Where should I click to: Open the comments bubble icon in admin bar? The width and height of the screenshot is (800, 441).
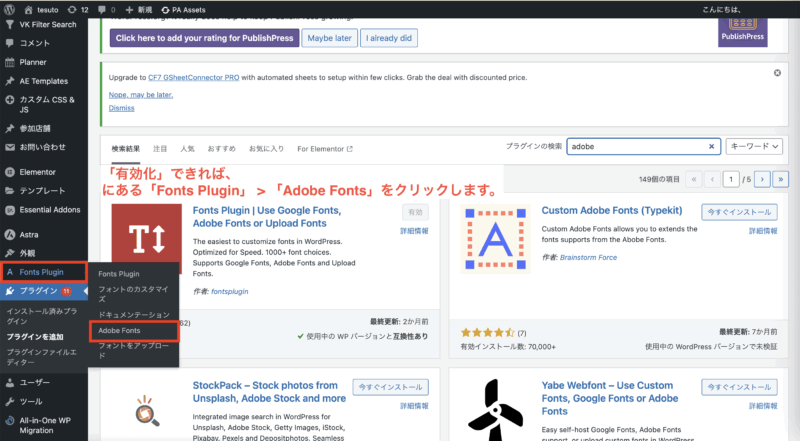click(102, 10)
